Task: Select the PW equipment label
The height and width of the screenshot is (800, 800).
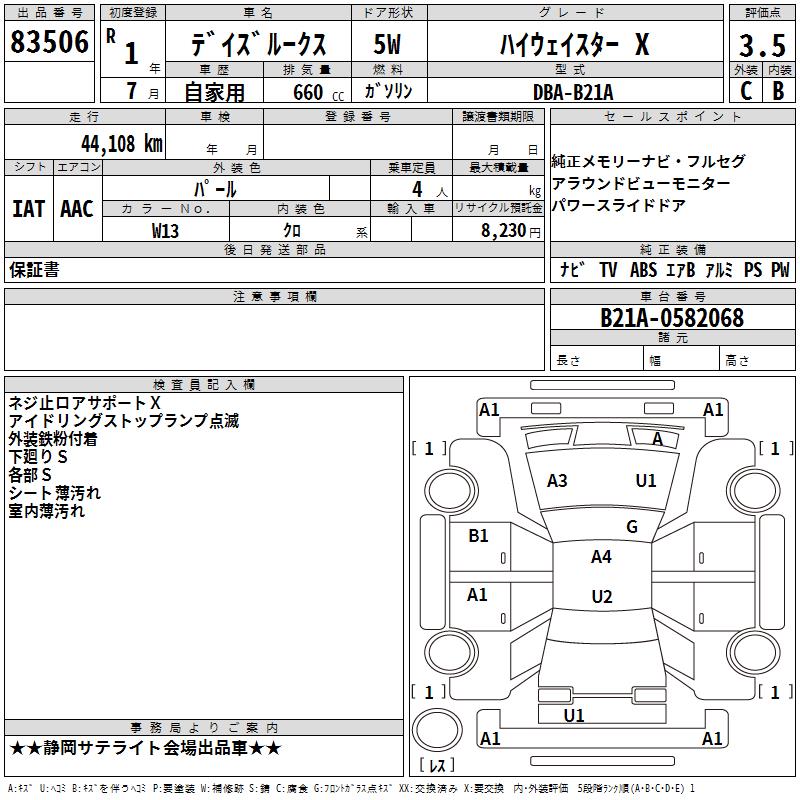Action: point(780,269)
